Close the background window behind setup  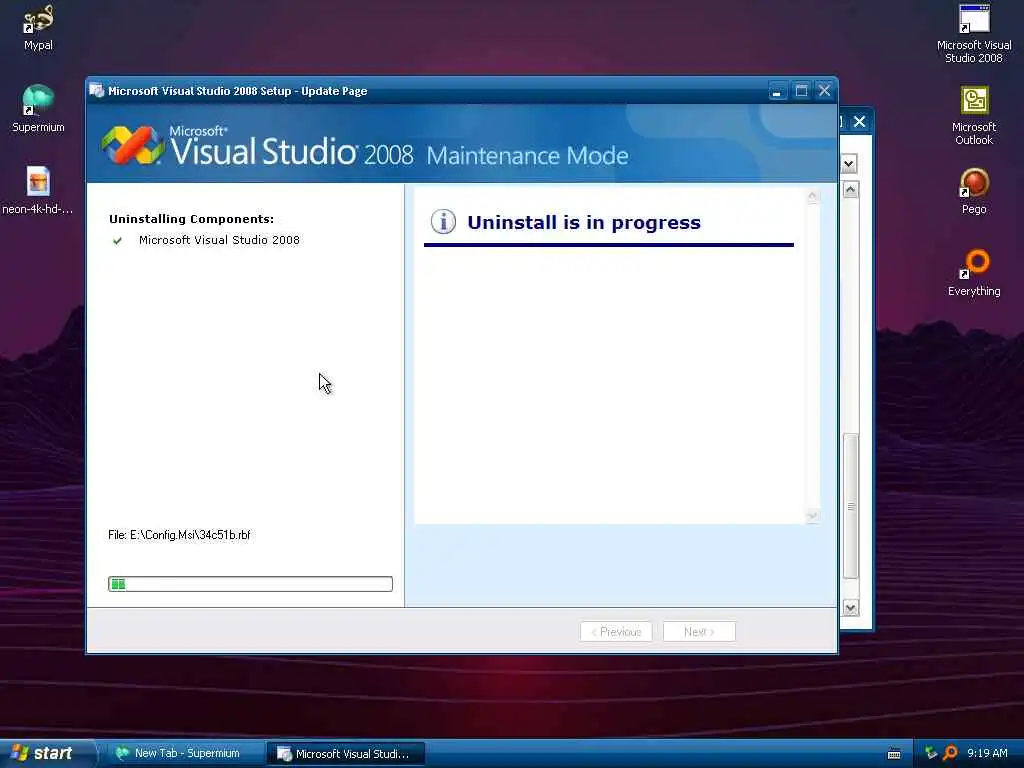pyautogui.click(x=859, y=121)
